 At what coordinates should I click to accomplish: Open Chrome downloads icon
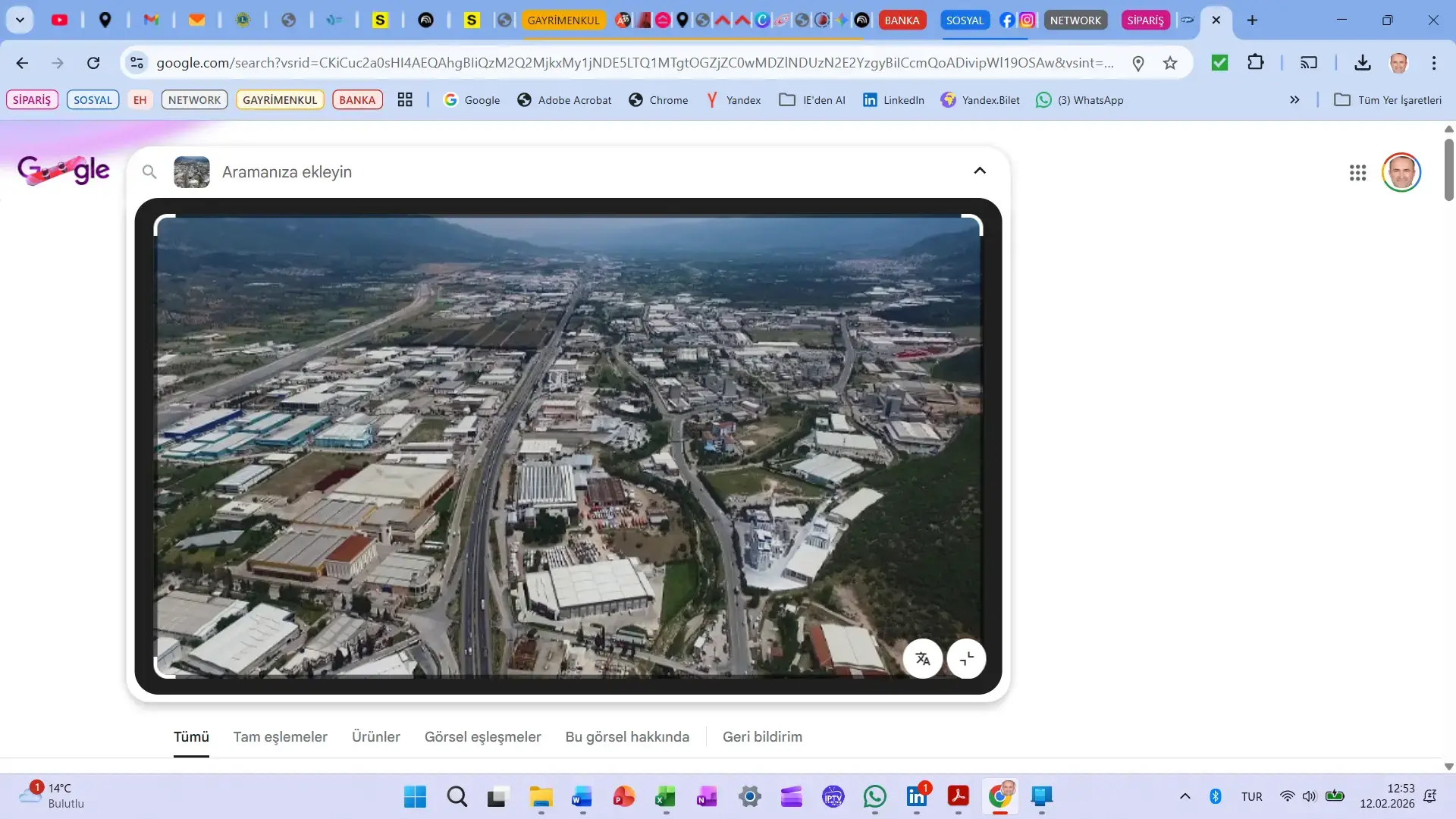pos(1363,63)
